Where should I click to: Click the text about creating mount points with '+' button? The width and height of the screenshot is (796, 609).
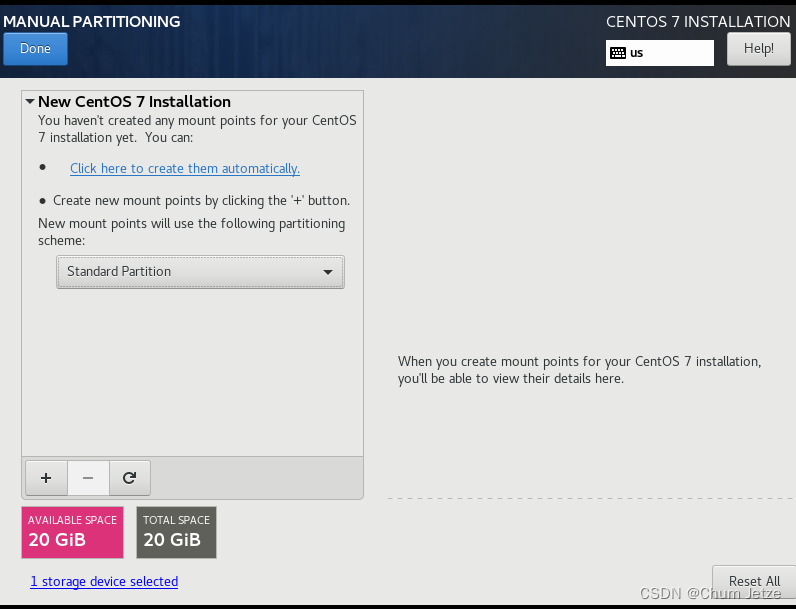(x=202, y=200)
